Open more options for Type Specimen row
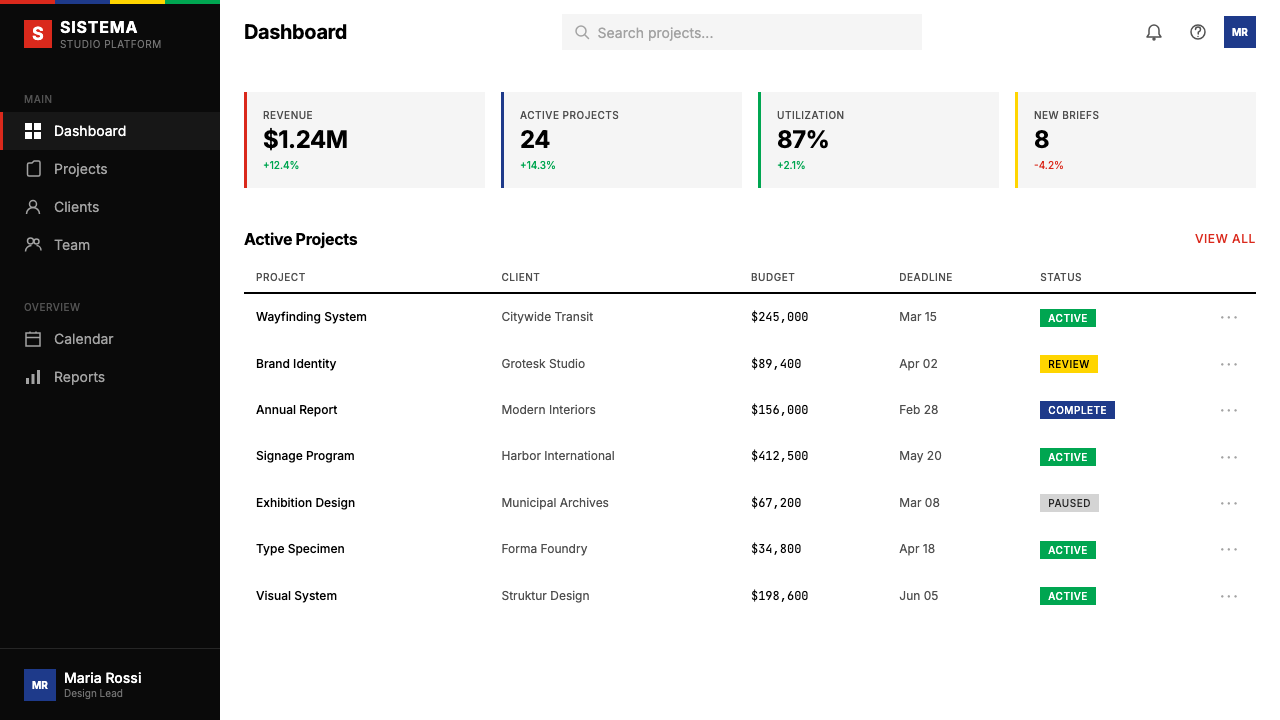This screenshot has height=720, width=1280. (x=1229, y=550)
